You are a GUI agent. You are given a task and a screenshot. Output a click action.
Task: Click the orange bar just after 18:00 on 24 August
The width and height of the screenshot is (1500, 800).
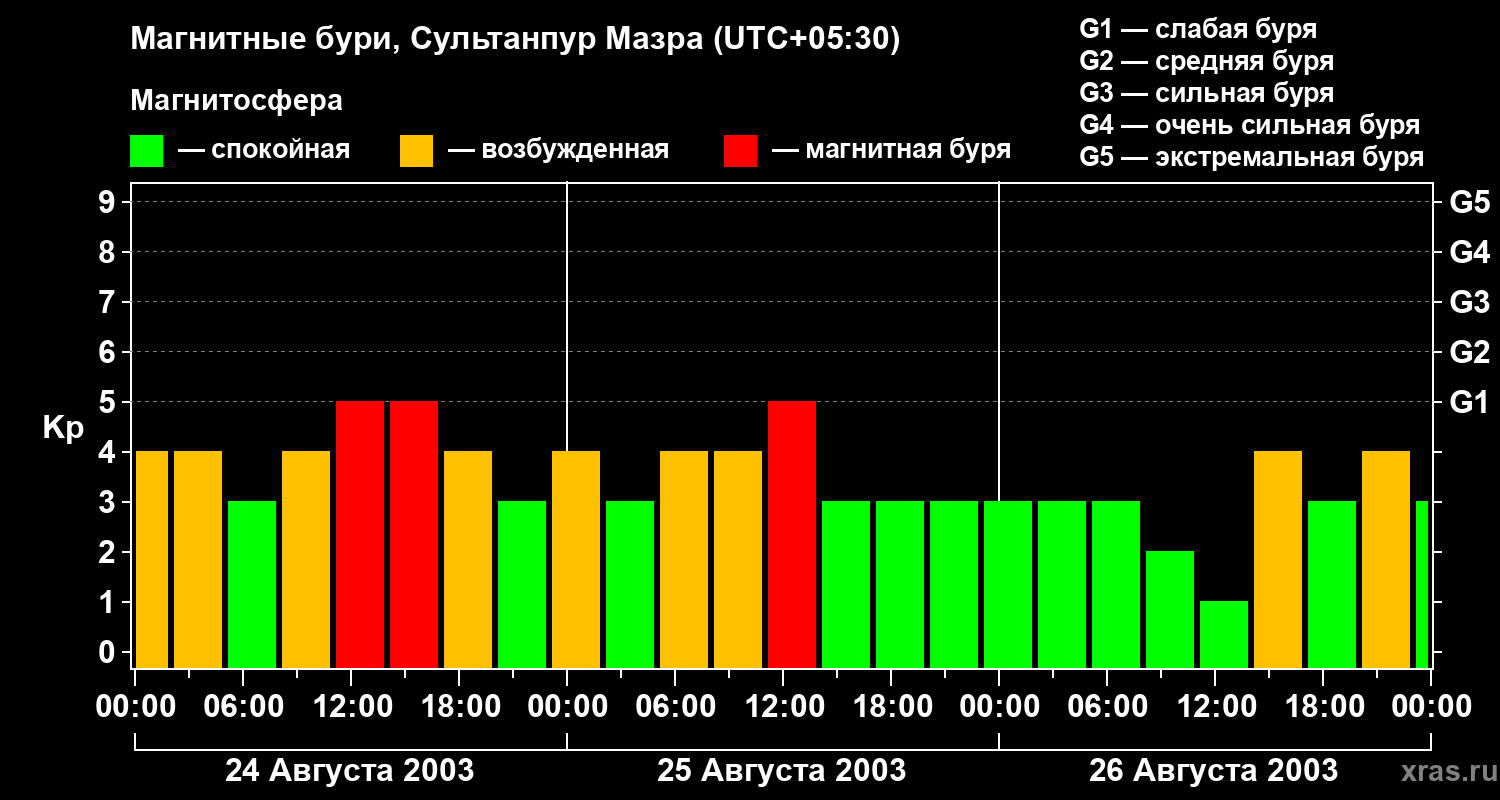(x=468, y=559)
